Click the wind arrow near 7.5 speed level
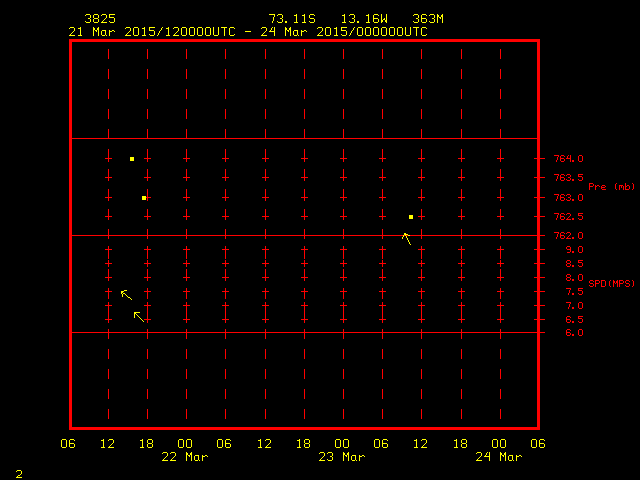640x480 pixels. point(126,294)
